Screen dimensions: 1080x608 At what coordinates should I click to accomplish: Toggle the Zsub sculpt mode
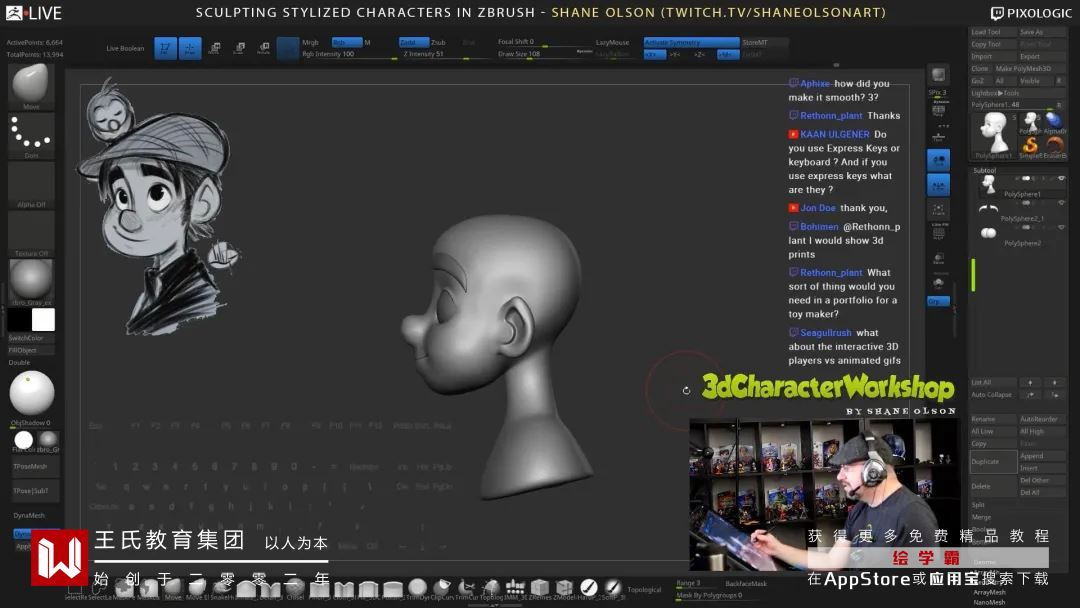click(x=439, y=42)
